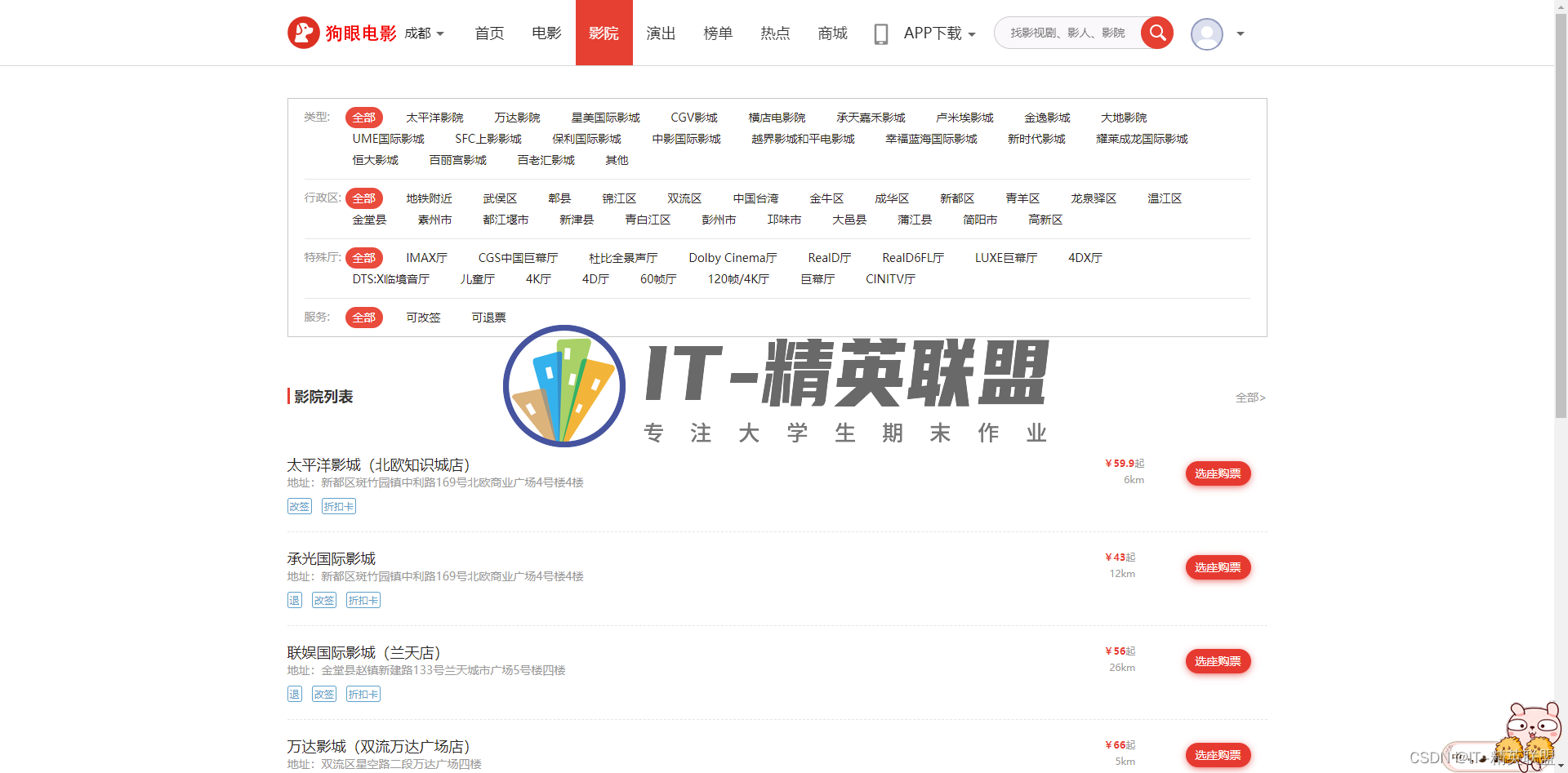Click the phone icon beside APP下载

tap(881, 33)
